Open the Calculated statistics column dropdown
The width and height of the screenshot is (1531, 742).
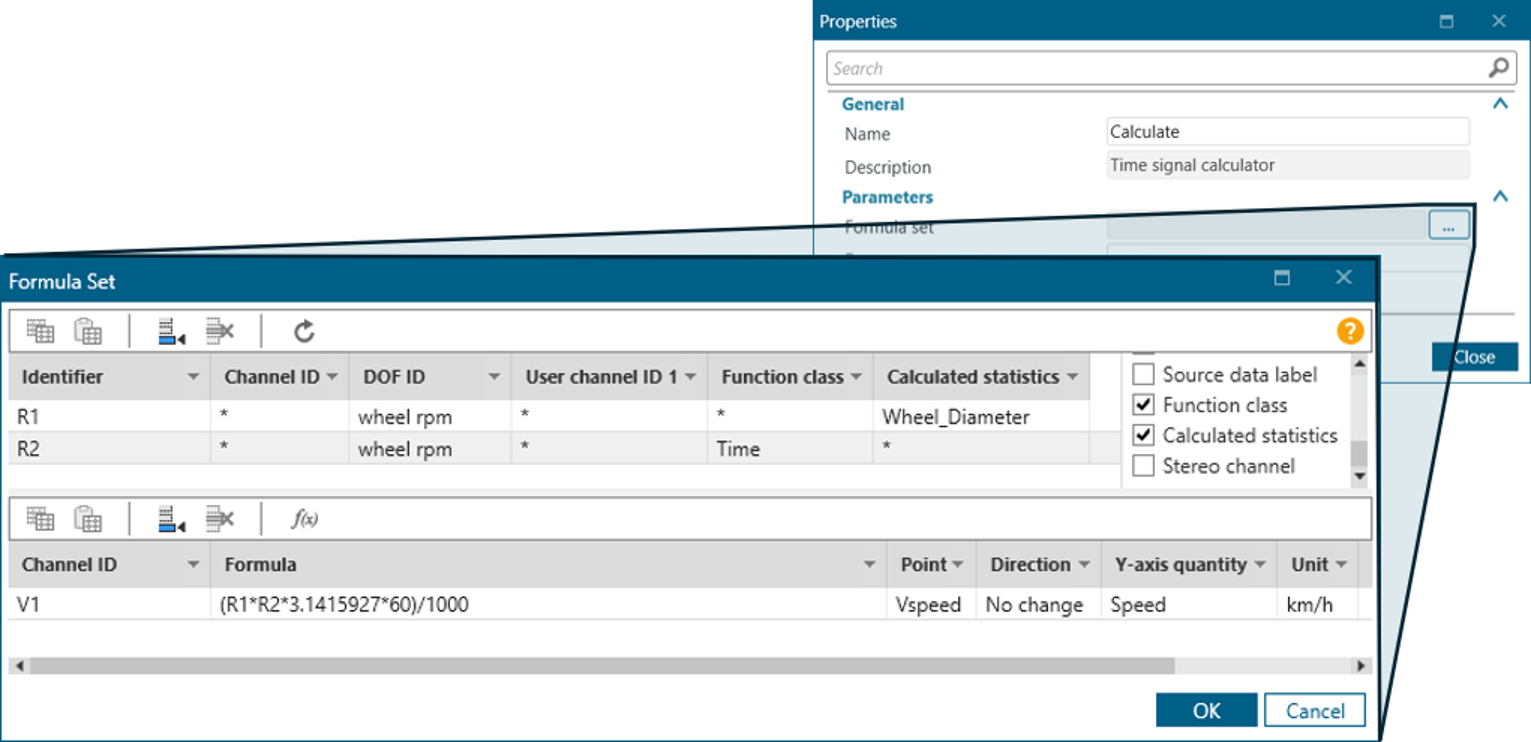[x=1072, y=377]
